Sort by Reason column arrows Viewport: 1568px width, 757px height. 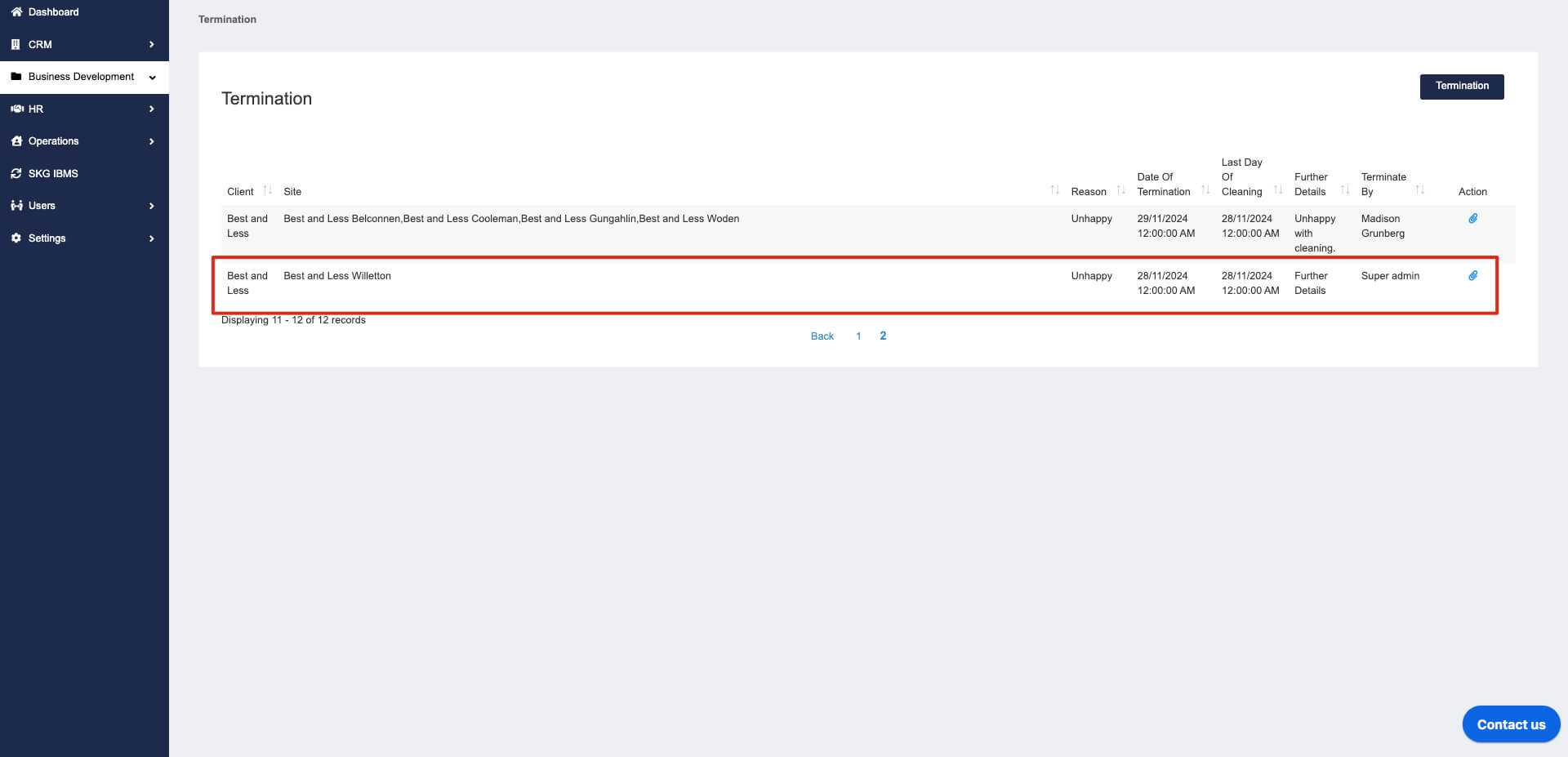pos(1120,189)
